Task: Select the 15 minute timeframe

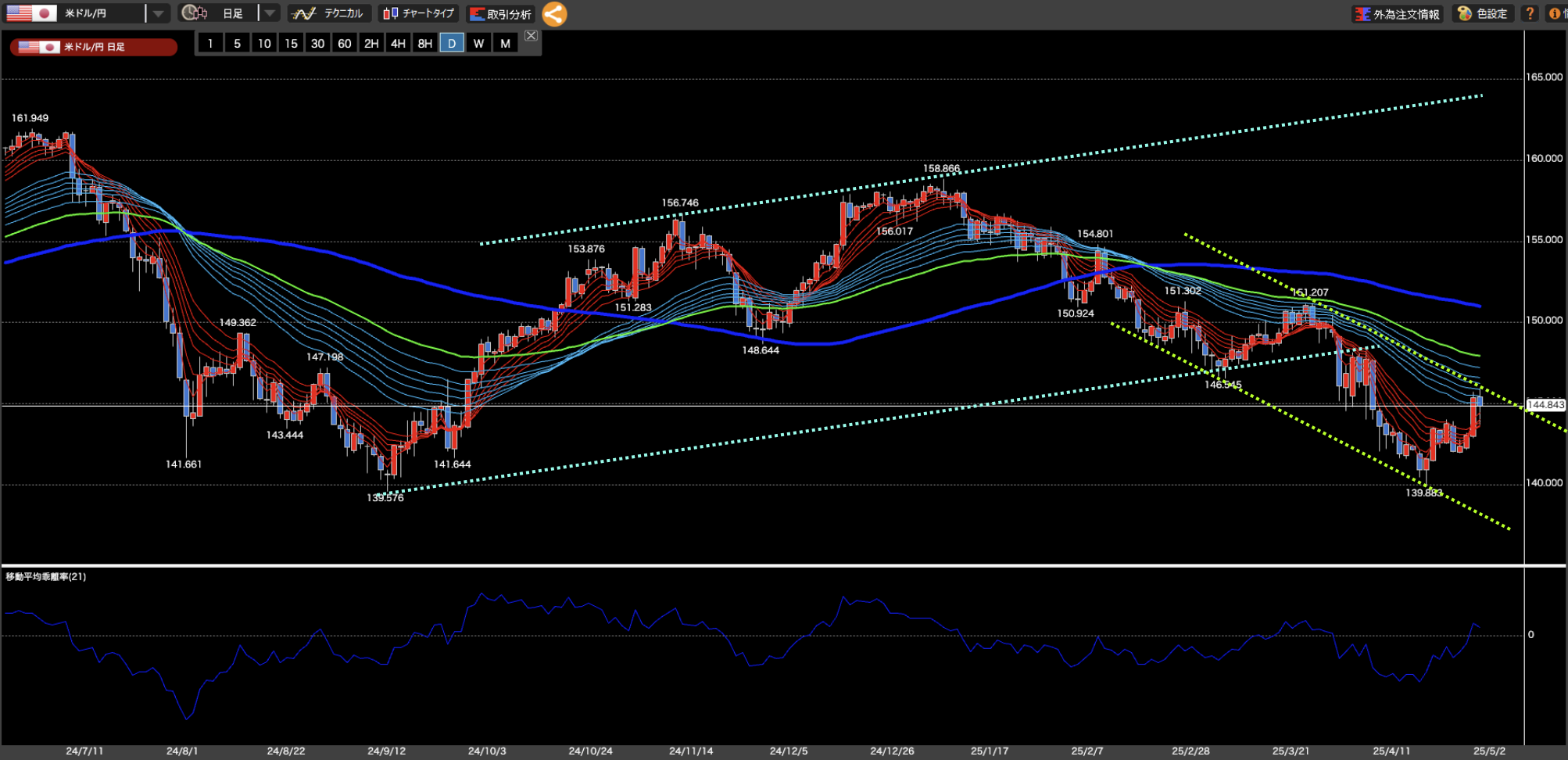Action: pos(291,43)
